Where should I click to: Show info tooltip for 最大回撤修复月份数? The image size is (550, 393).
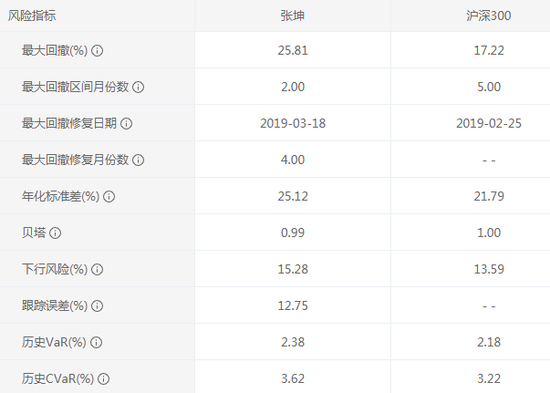138,160
